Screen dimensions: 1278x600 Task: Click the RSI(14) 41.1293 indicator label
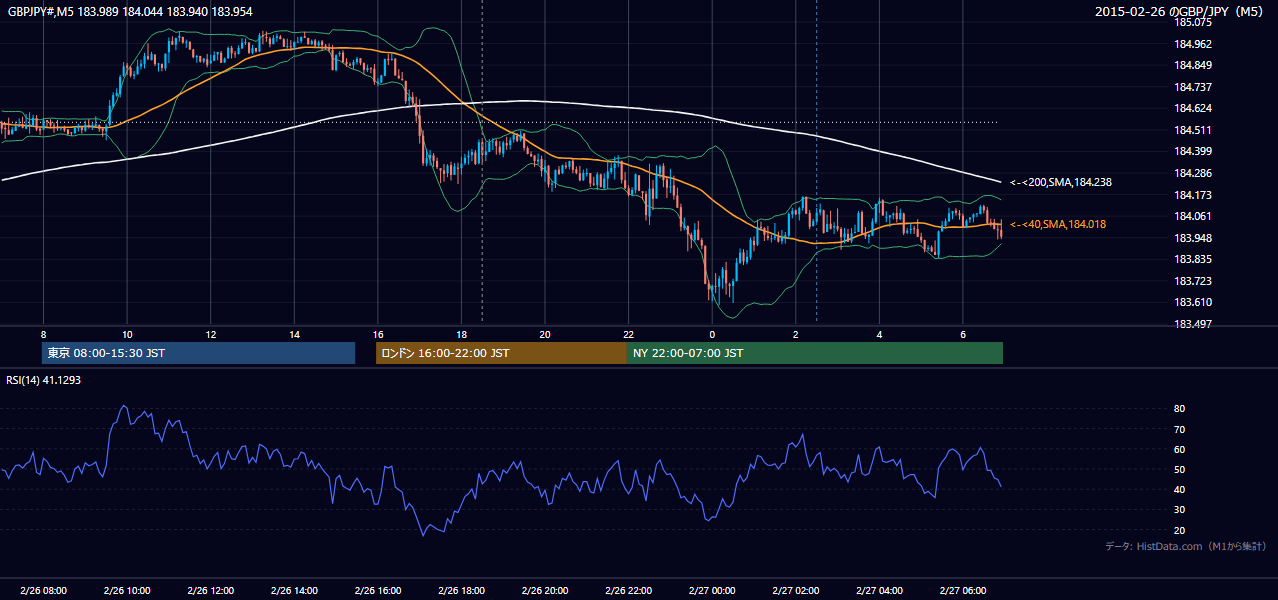click(45, 380)
